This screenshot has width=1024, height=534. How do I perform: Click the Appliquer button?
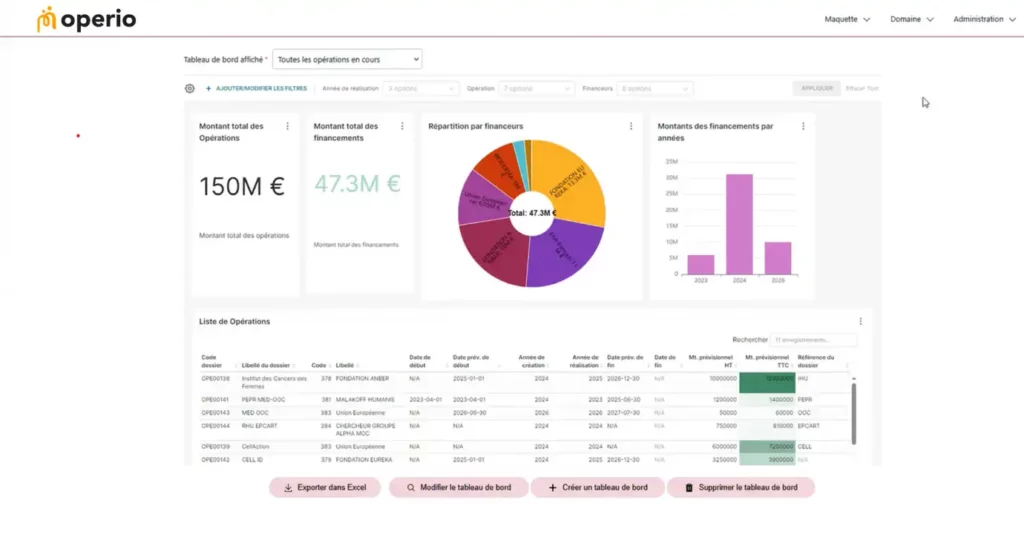(x=816, y=88)
